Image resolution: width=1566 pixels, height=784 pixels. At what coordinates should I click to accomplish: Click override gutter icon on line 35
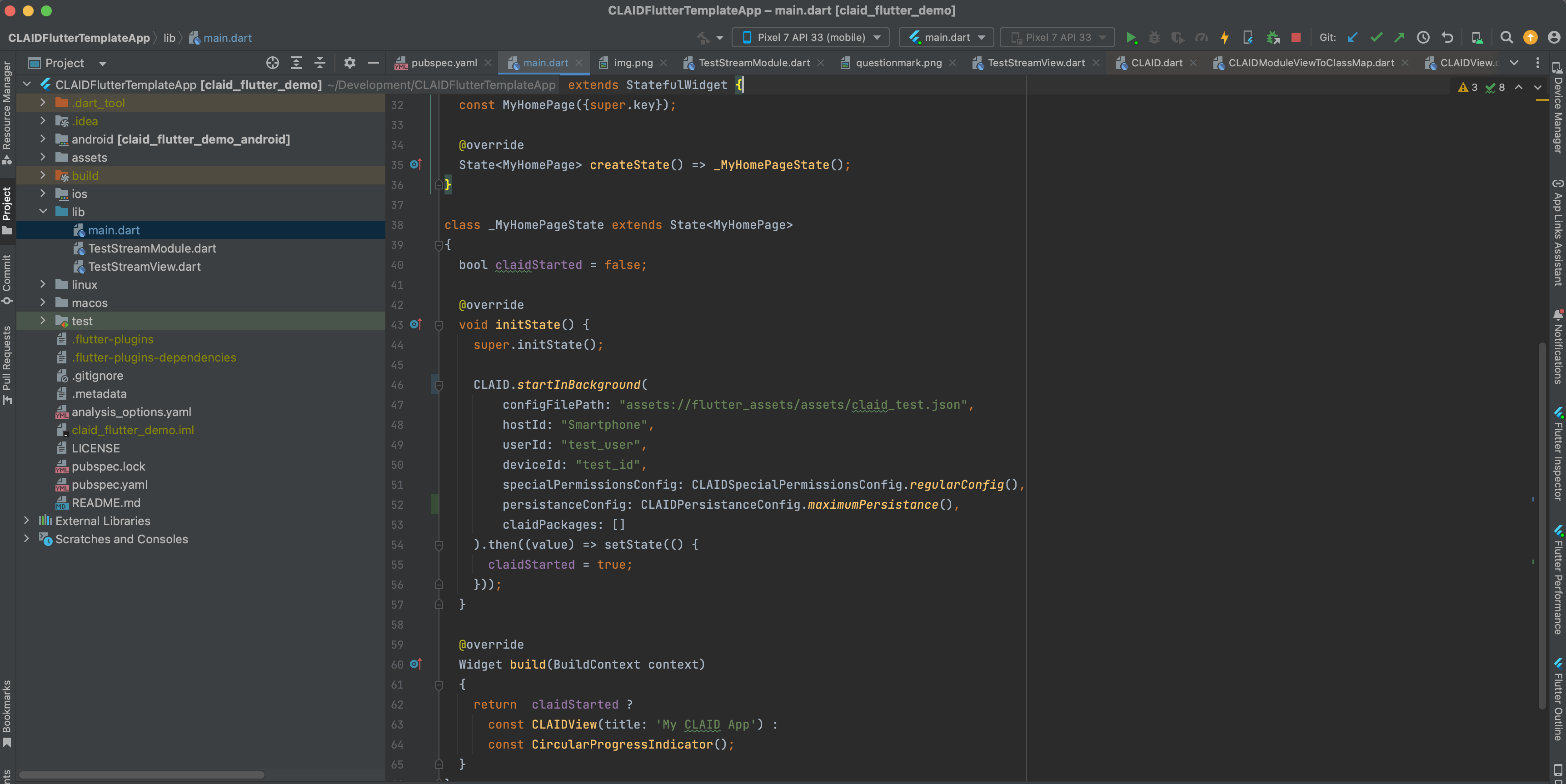(x=416, y=165)
